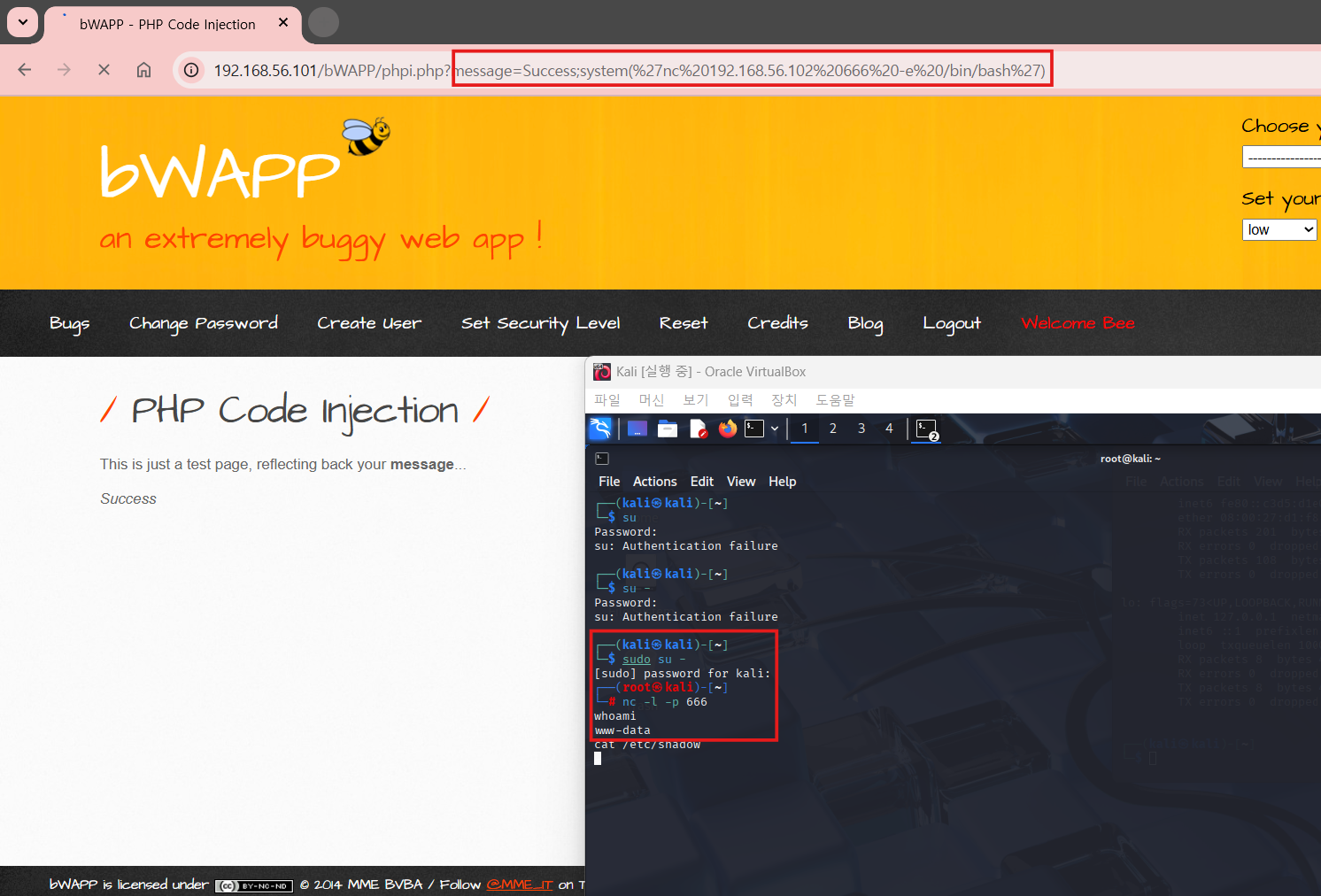Switch to Kali workspace 4
Image resolution: width=1321 pixels, height=896 pixels.
890,429
